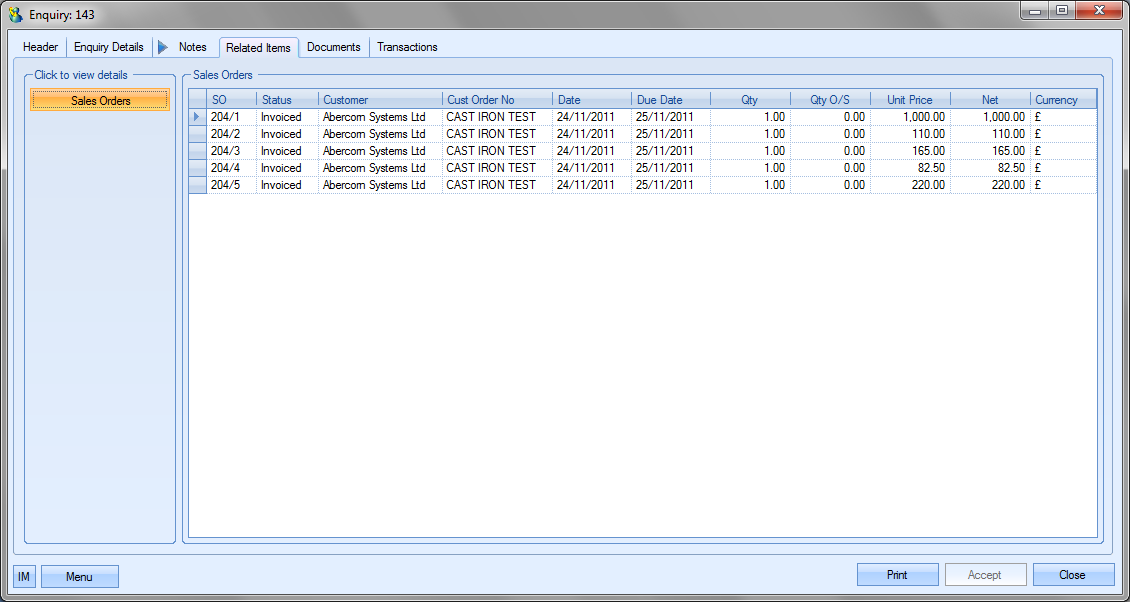1130x602 pixels.
Task: Click Unit Price 82.50
Action: [x=910, y=168]
